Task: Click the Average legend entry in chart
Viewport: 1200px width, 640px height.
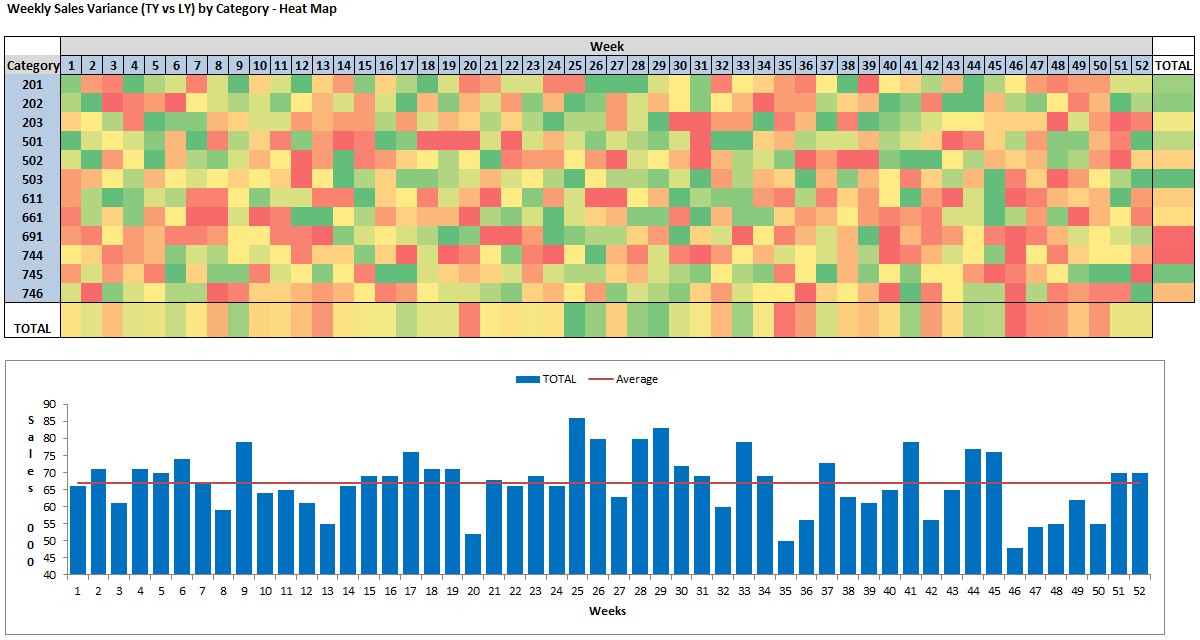Action: point(623,379)
